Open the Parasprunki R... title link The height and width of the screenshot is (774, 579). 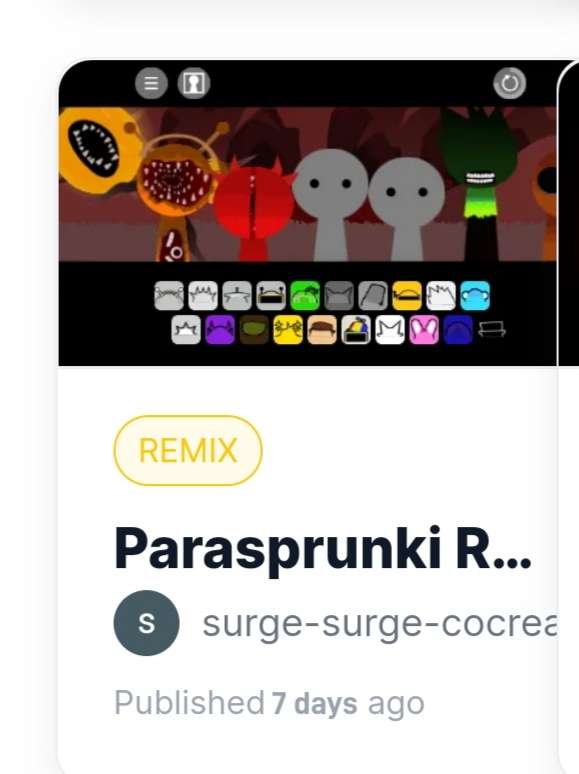pos(323,549)
